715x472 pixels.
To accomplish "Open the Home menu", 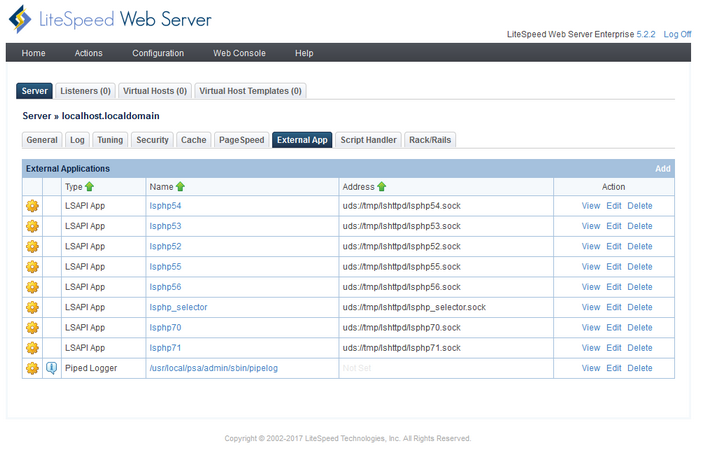I will click(x=33, y=53).
